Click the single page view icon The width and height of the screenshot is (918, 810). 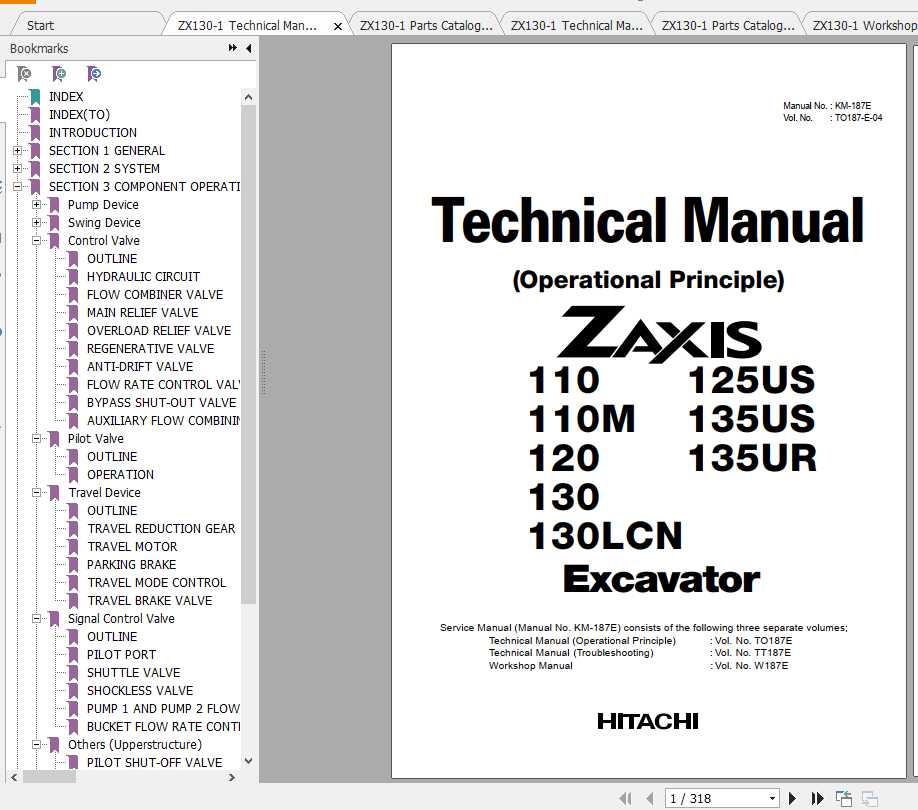pos(845,797)
